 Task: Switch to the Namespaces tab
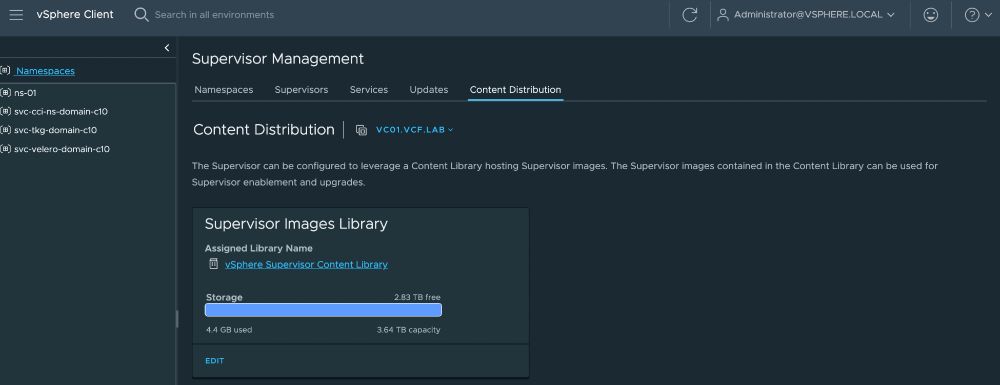[x=223, y=90]
